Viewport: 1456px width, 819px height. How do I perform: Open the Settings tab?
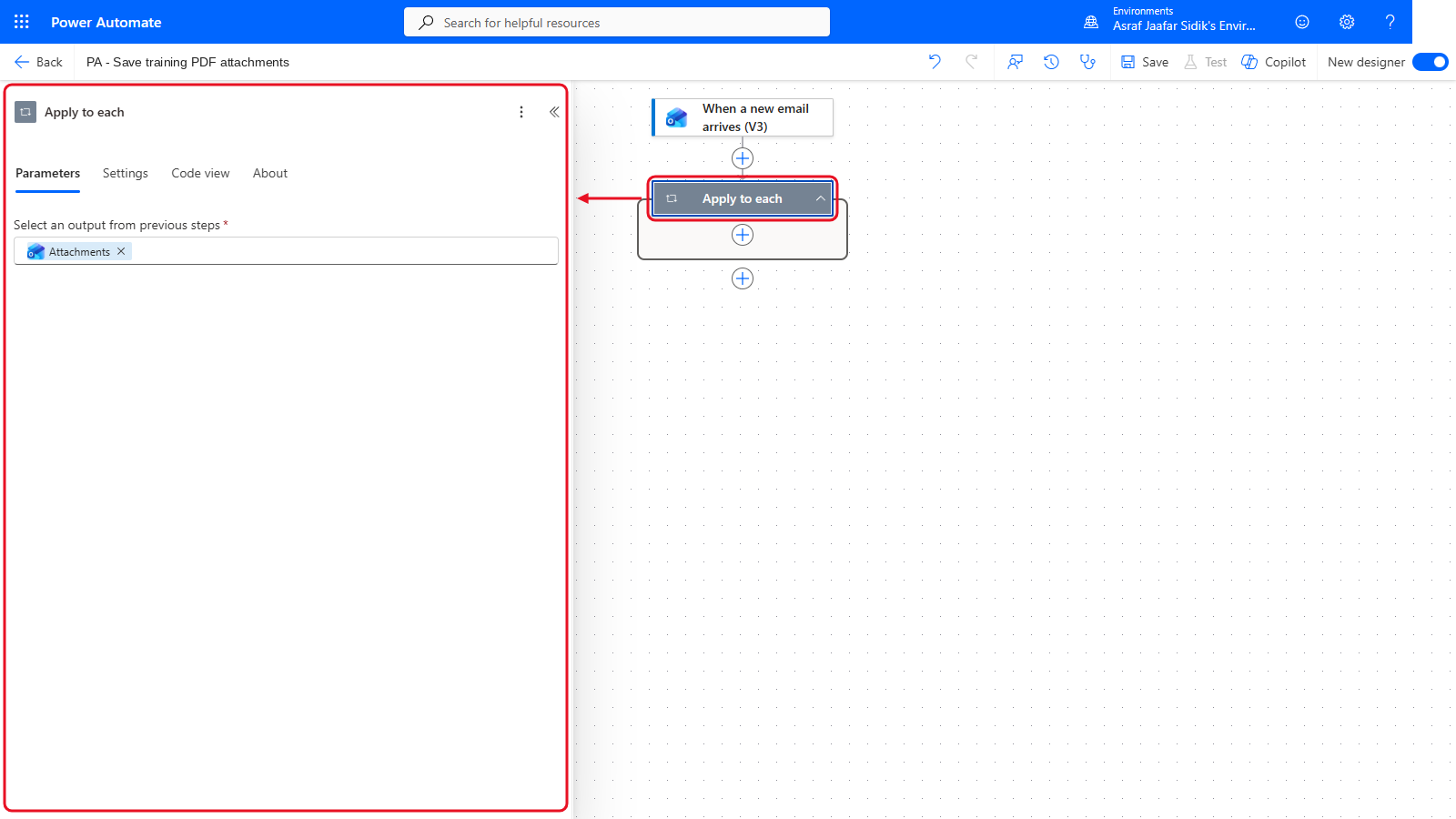pos(126,173)
